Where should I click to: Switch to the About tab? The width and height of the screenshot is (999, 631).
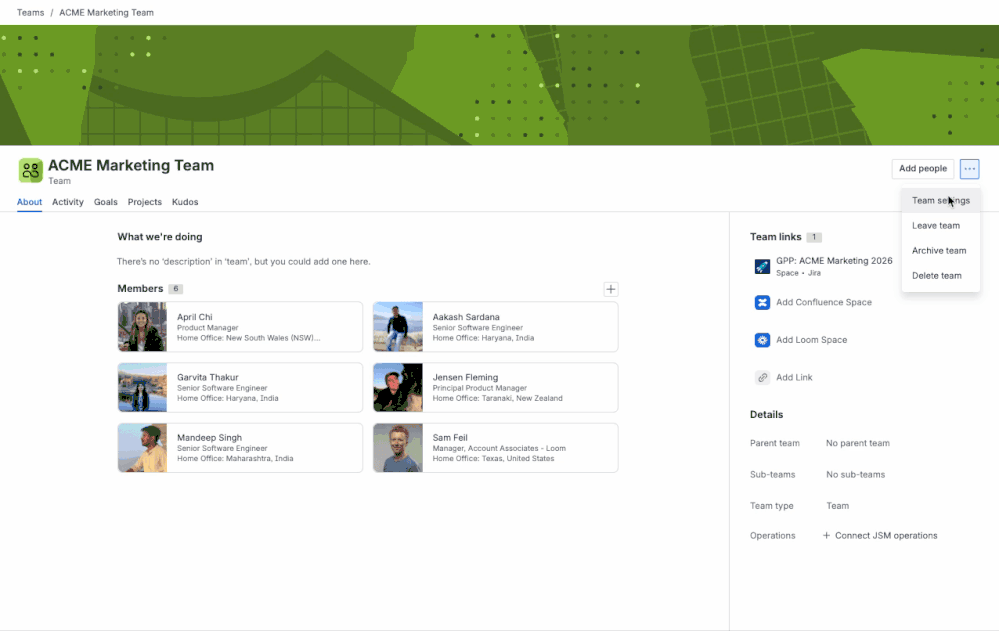point(29,202)
